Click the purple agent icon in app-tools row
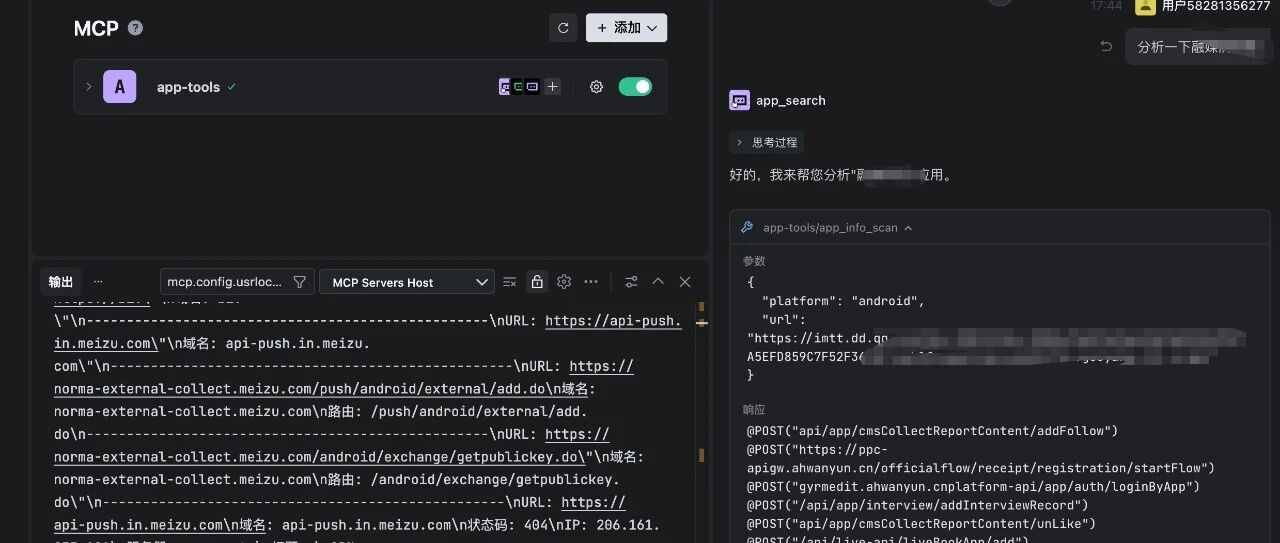Image resolution: width=1280 pixels, height=543 pixels. [505, 87]
